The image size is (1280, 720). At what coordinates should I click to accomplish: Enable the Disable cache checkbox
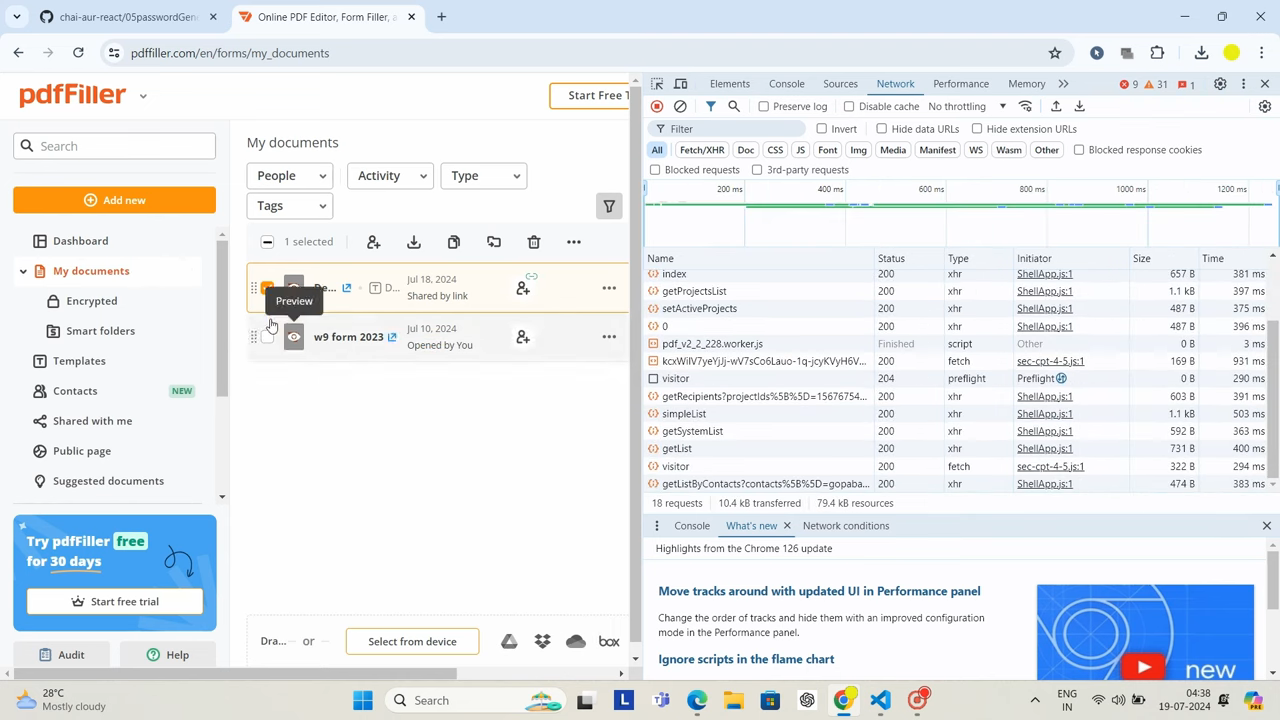[x=849, y=106]
